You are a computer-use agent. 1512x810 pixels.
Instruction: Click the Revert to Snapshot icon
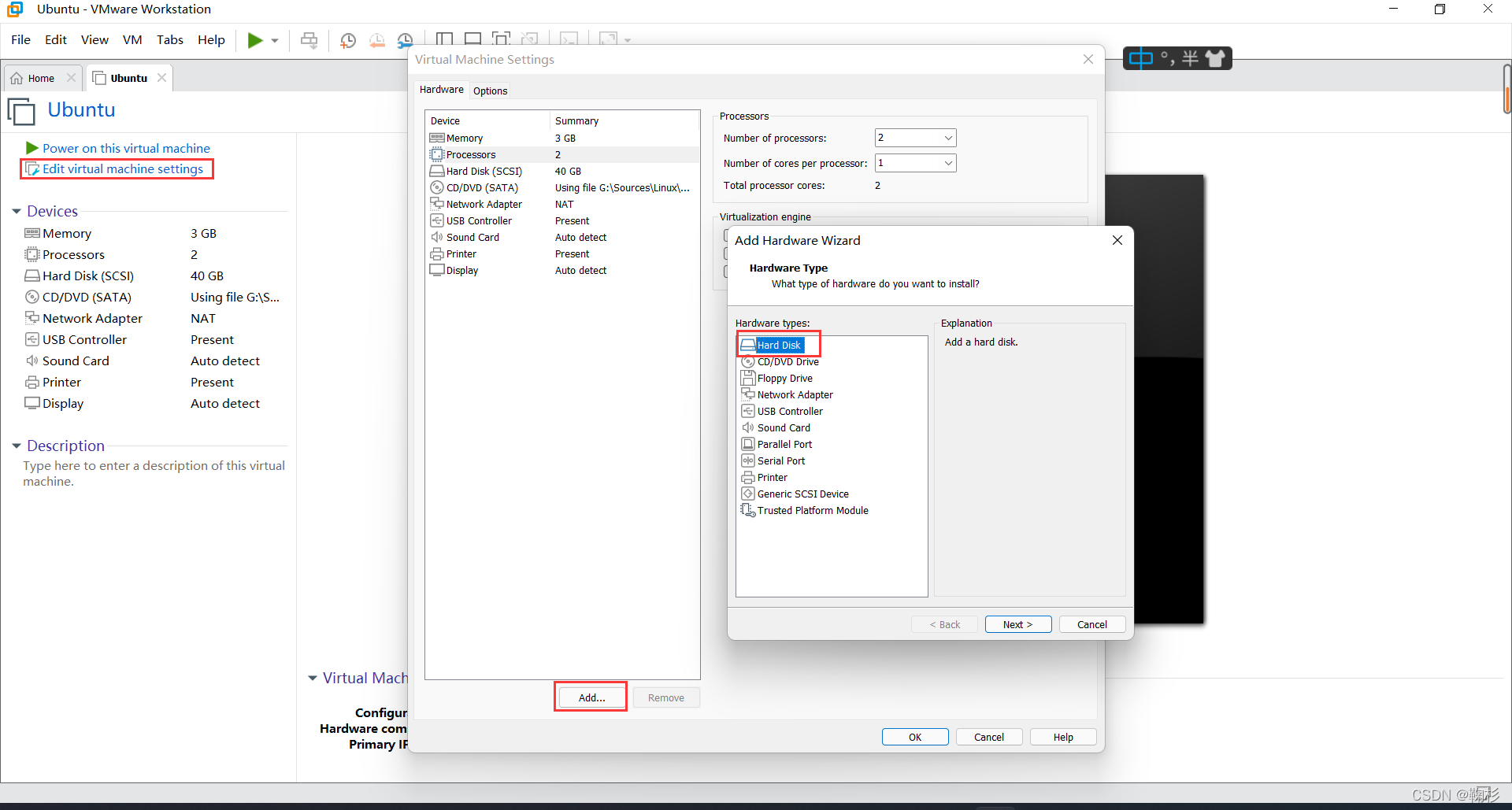pos(376,40)
